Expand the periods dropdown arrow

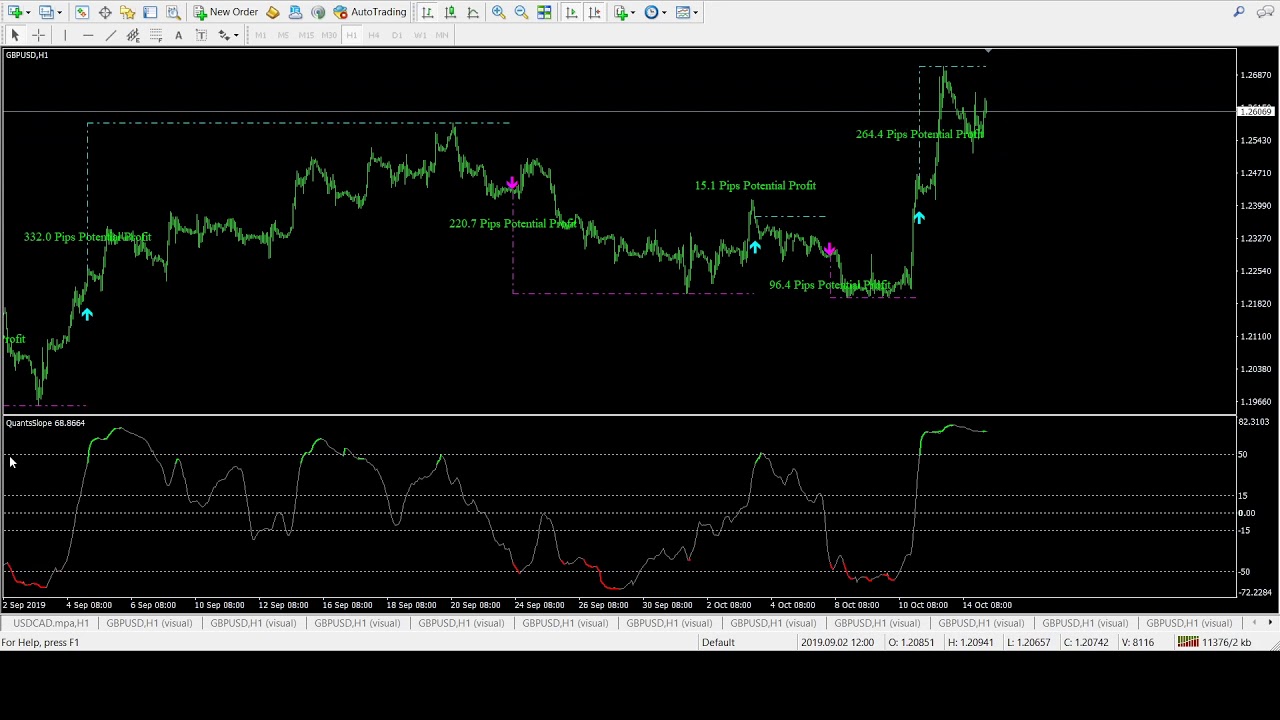(664, 12)
